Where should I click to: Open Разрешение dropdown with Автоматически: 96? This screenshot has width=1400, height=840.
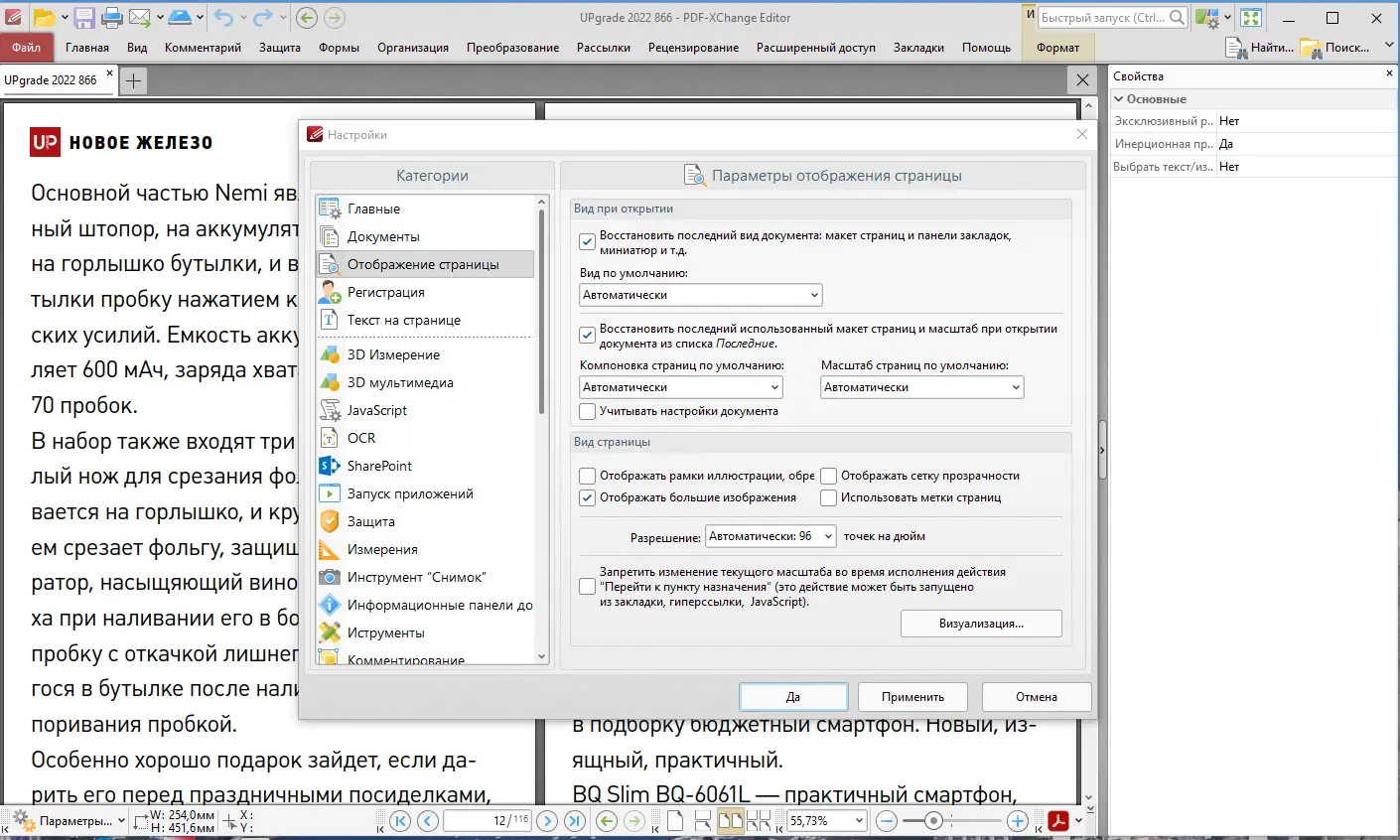pos(770,536)
